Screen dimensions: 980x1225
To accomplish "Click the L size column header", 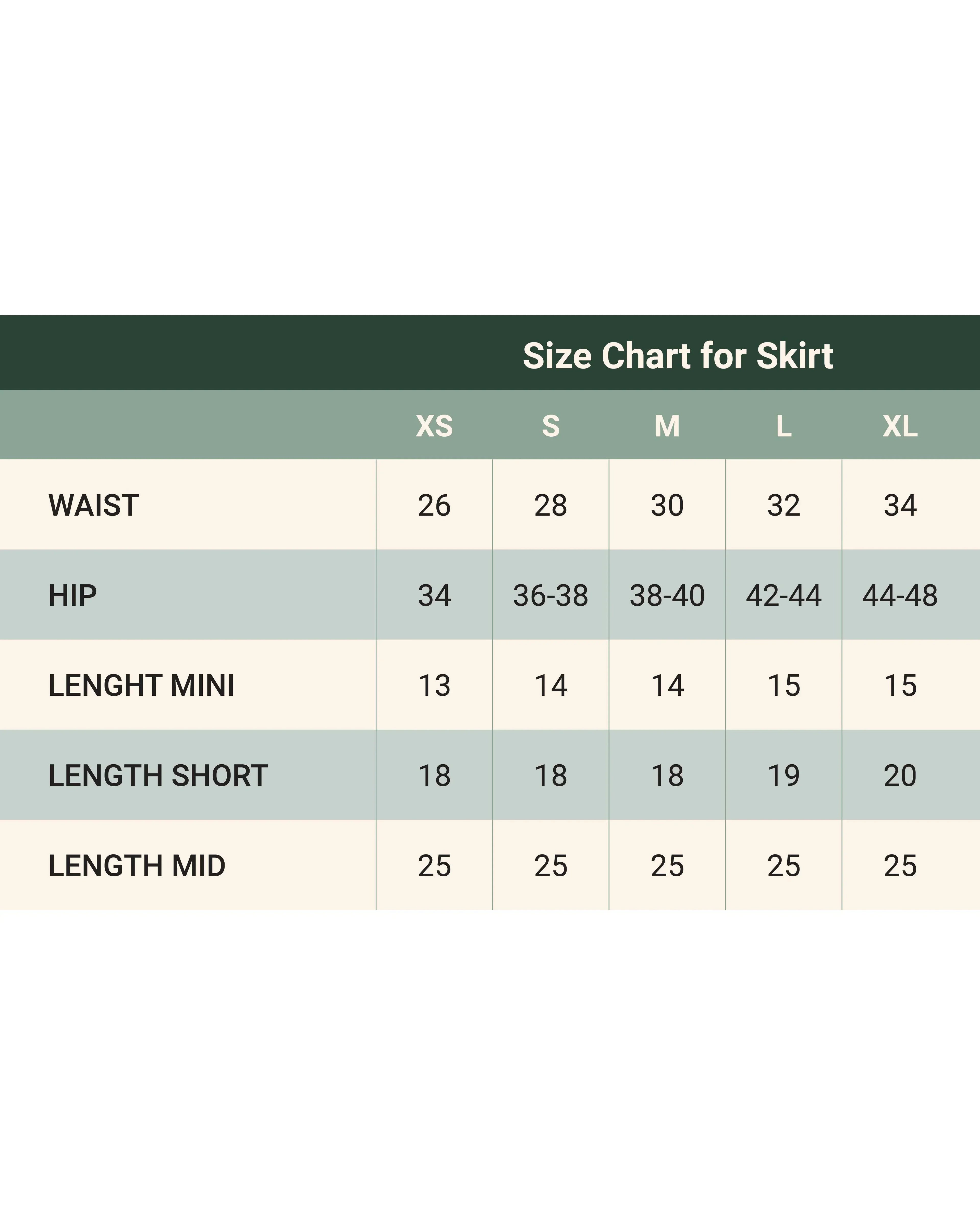I will tap(783, 426).
